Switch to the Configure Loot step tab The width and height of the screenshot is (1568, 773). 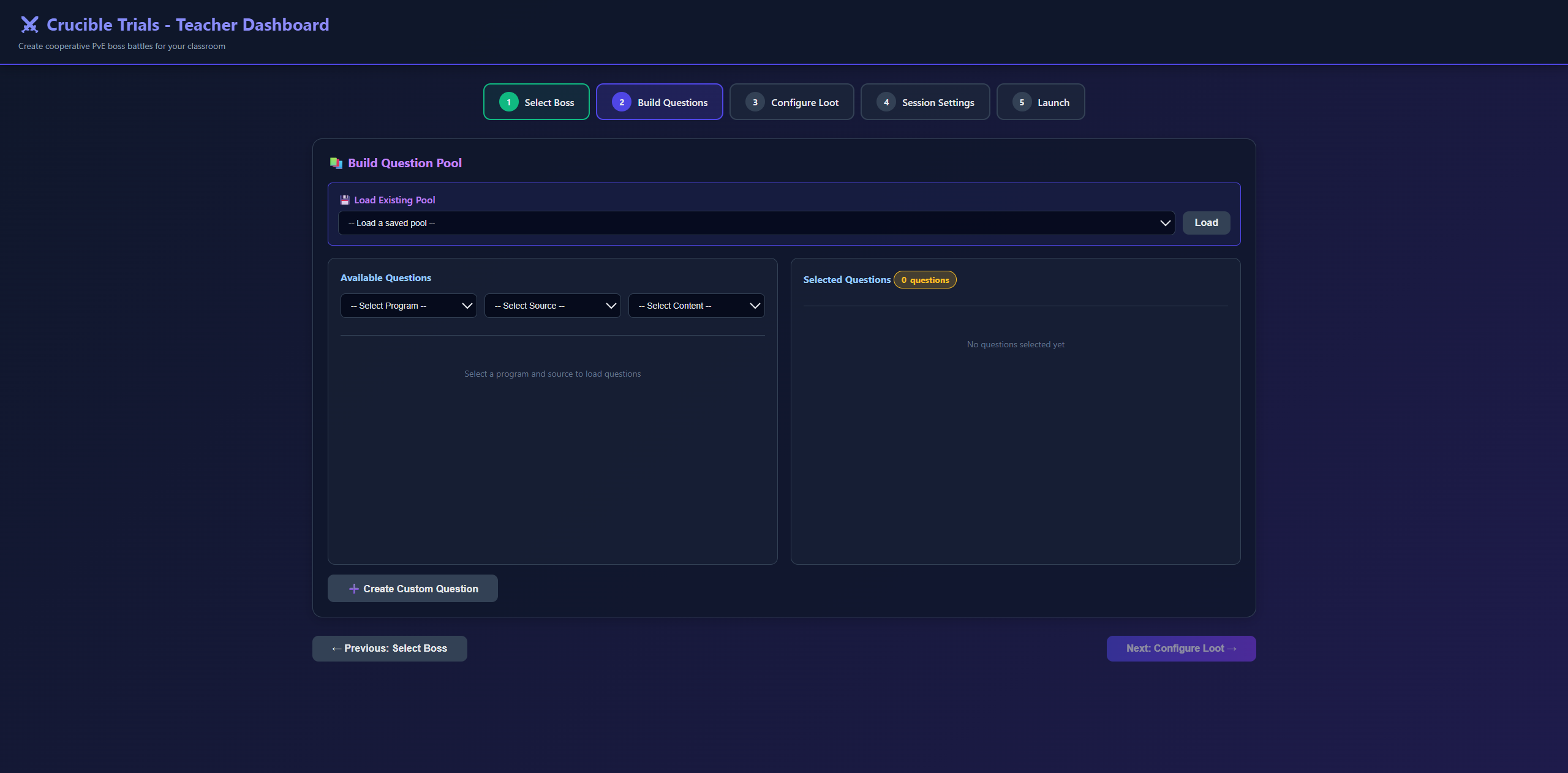tap(791, 102)
